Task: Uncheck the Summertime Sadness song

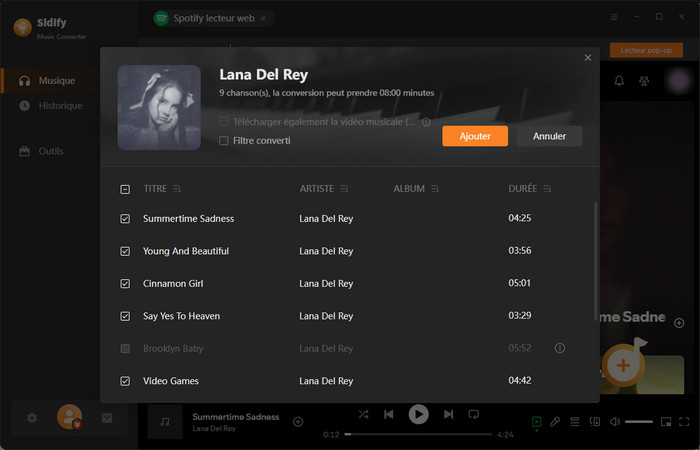Action: (x=125, y=218)
